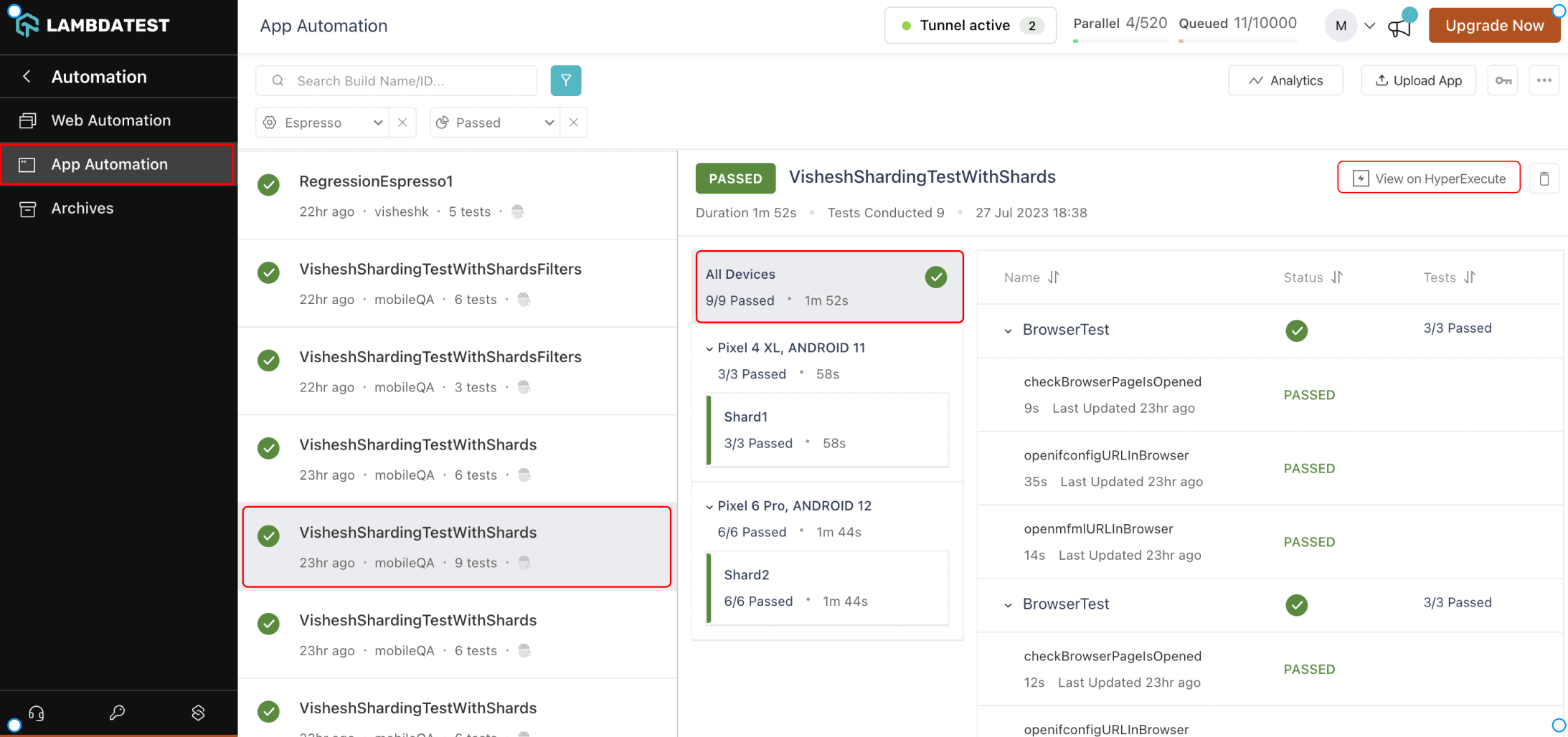Collapse the first BrowserTest row
The image size is (1568, 737).
[x=1008, y=331]
